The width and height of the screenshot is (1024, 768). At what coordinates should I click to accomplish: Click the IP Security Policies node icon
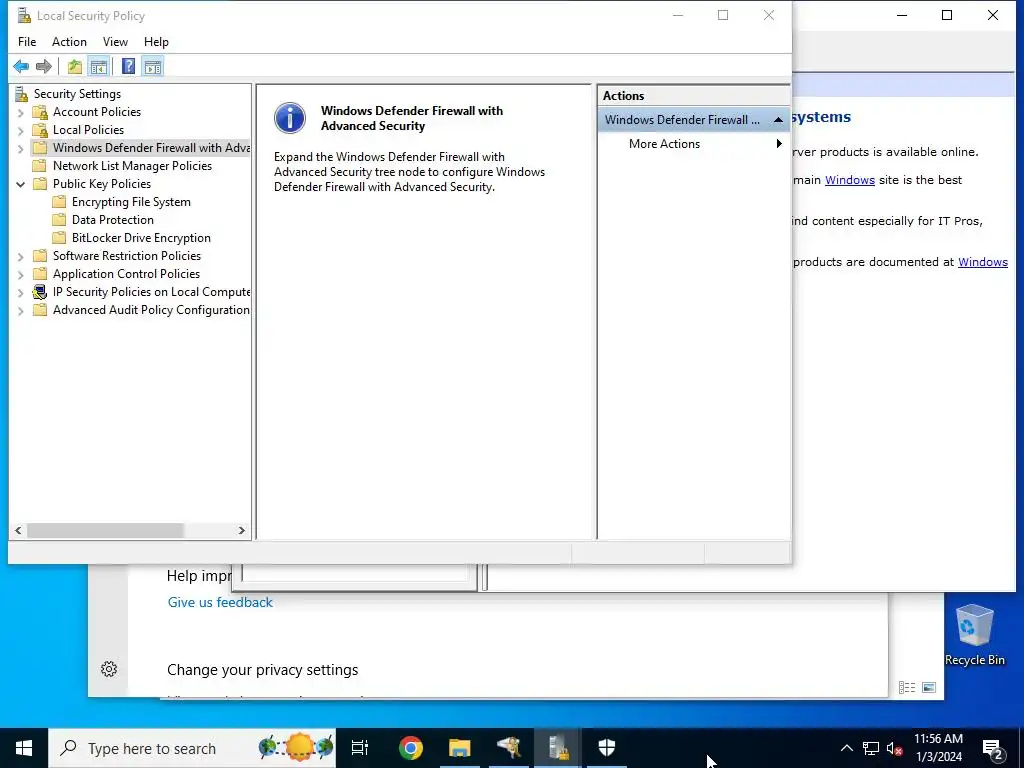coord(40,292)
